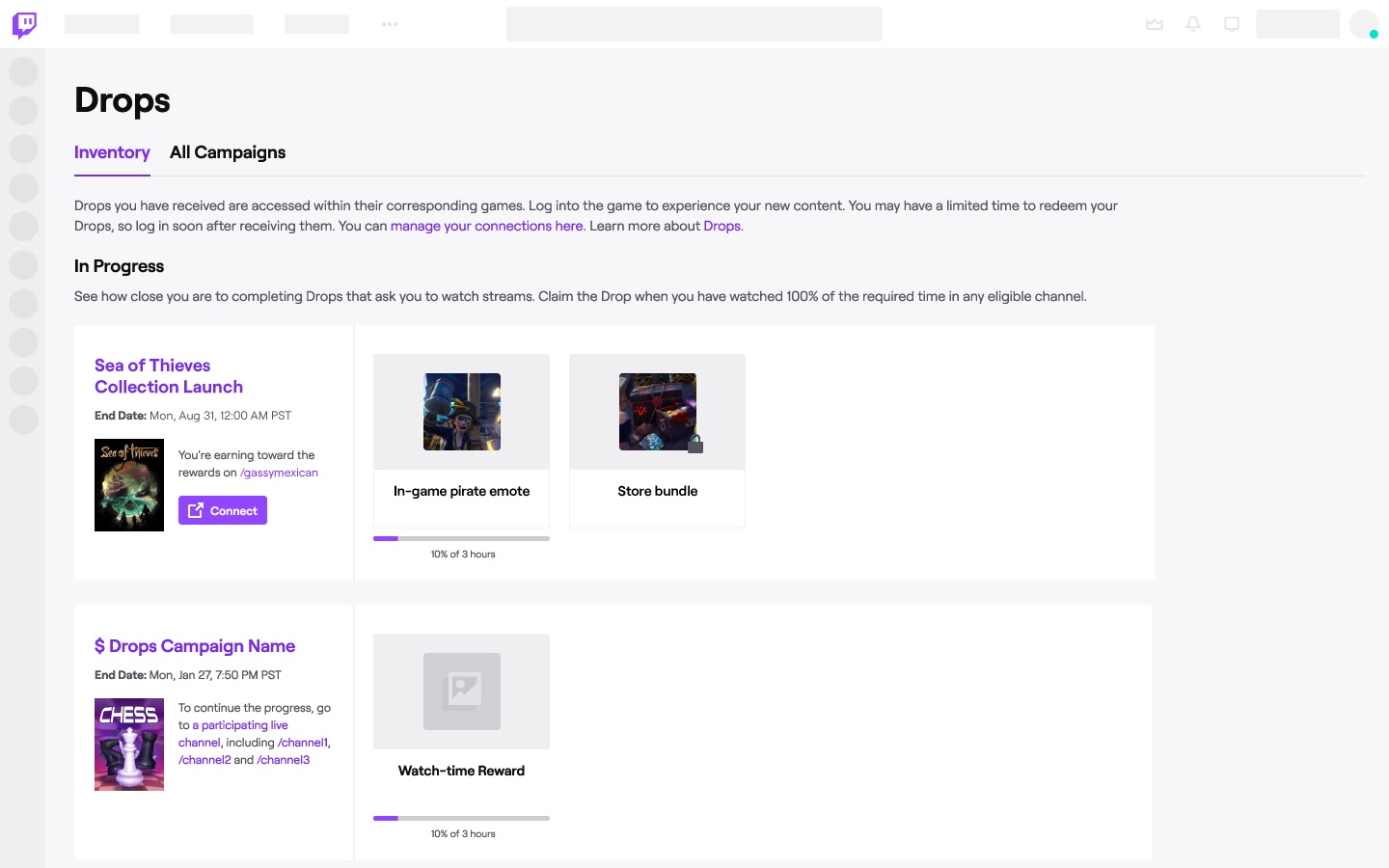Open the /gassymexican channel link
The width and height of the screenshot is (1389, 868).
(x=279, y=473)
